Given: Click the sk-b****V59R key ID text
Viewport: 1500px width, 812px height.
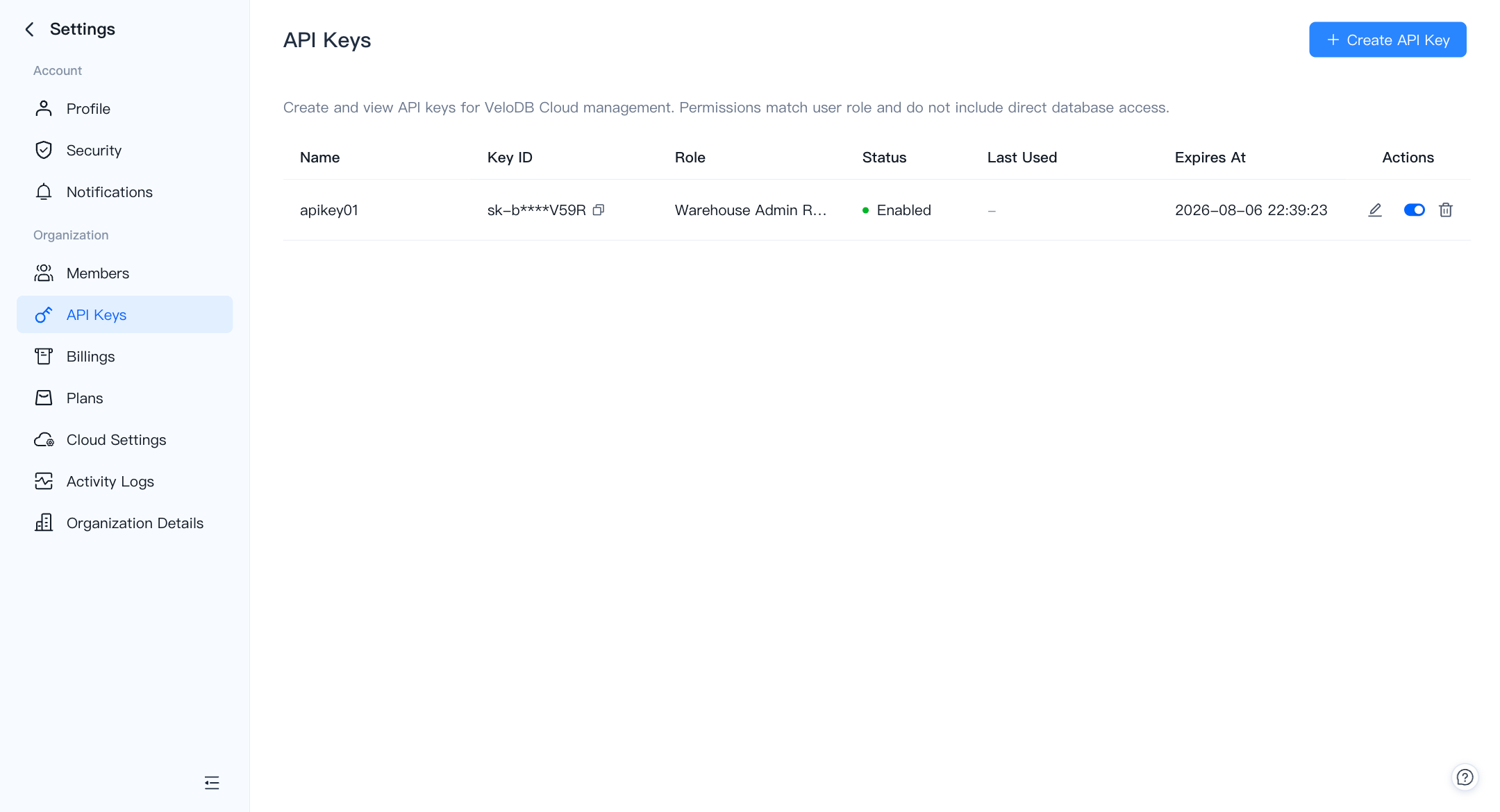Looking at the screenshot, I should point(537,210).
